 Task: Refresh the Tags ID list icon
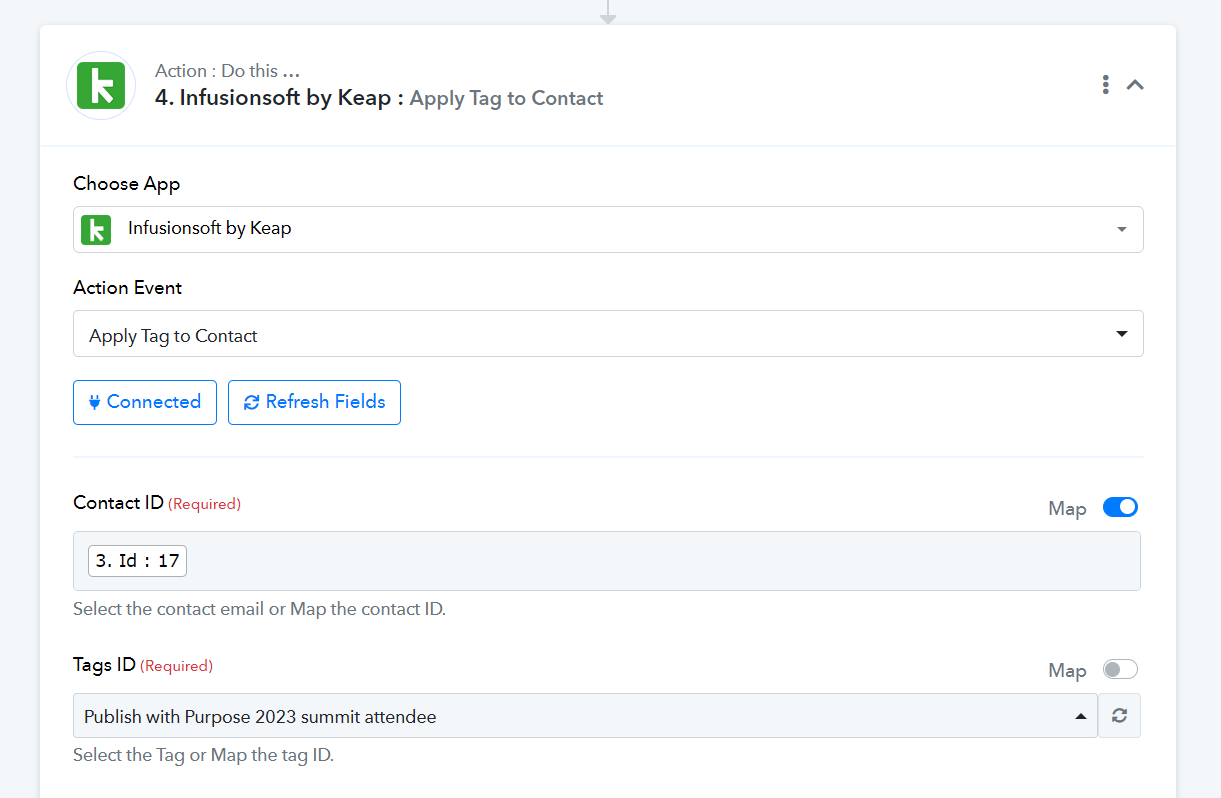click(x=1120, y=716)
